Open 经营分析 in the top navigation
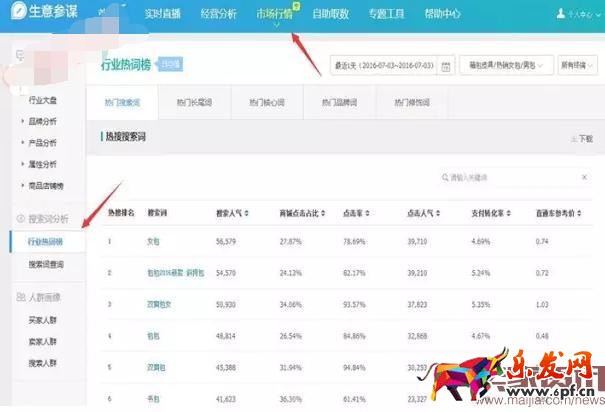The image size is (605, 412). (x=218, y=14)
